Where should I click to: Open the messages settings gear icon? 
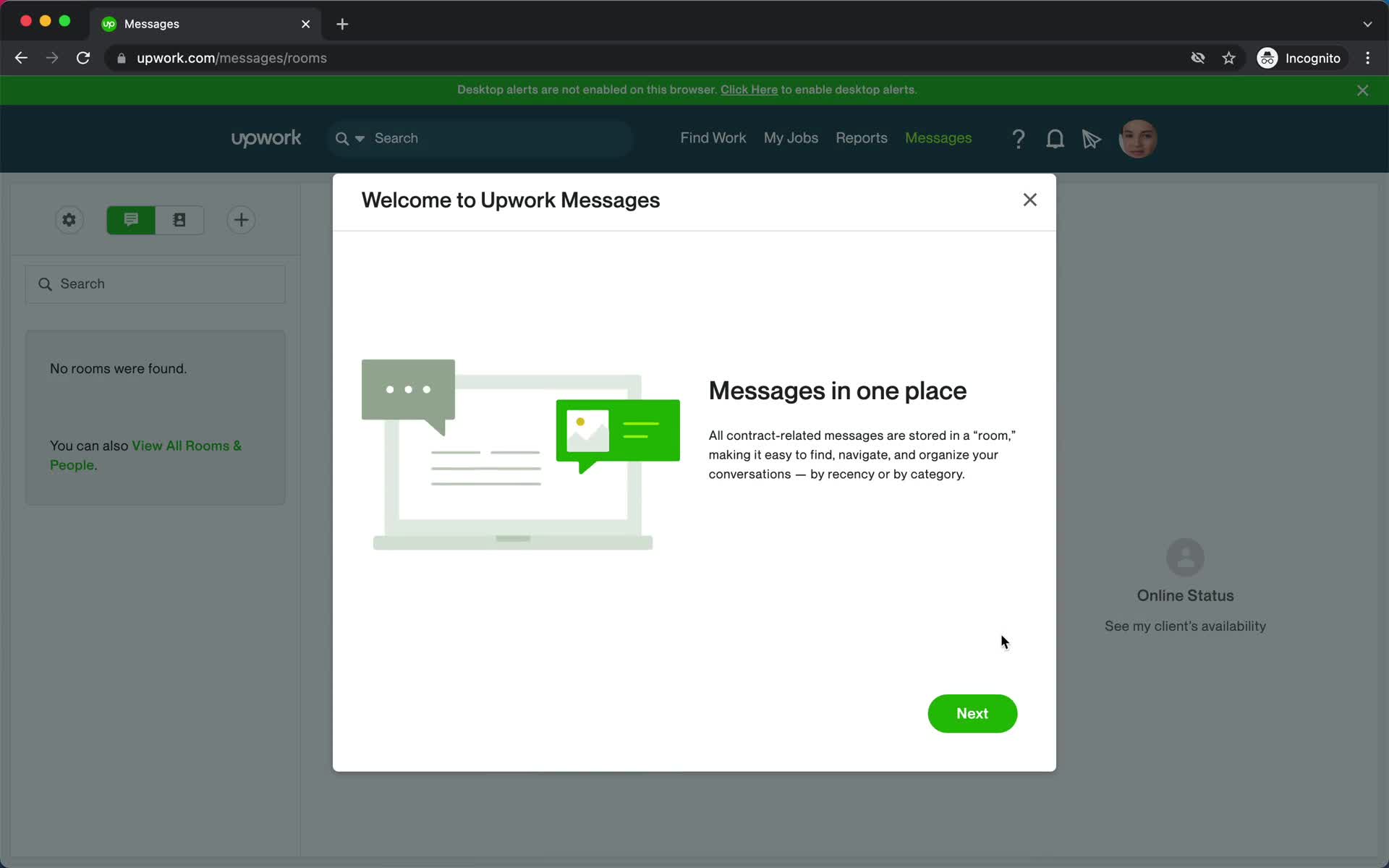(x=69, y=220)
